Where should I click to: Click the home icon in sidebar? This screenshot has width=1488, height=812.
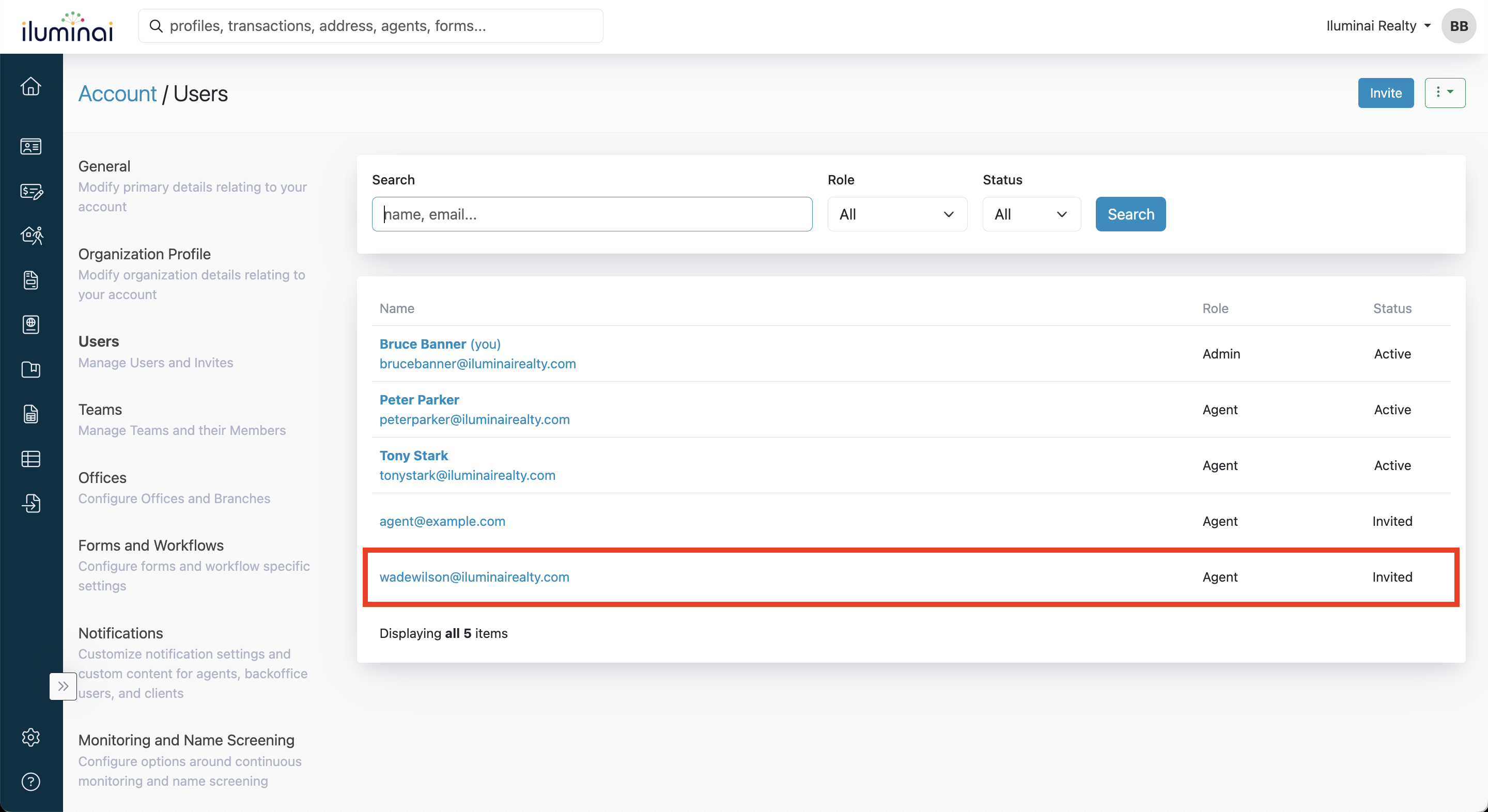pos(30,87)
